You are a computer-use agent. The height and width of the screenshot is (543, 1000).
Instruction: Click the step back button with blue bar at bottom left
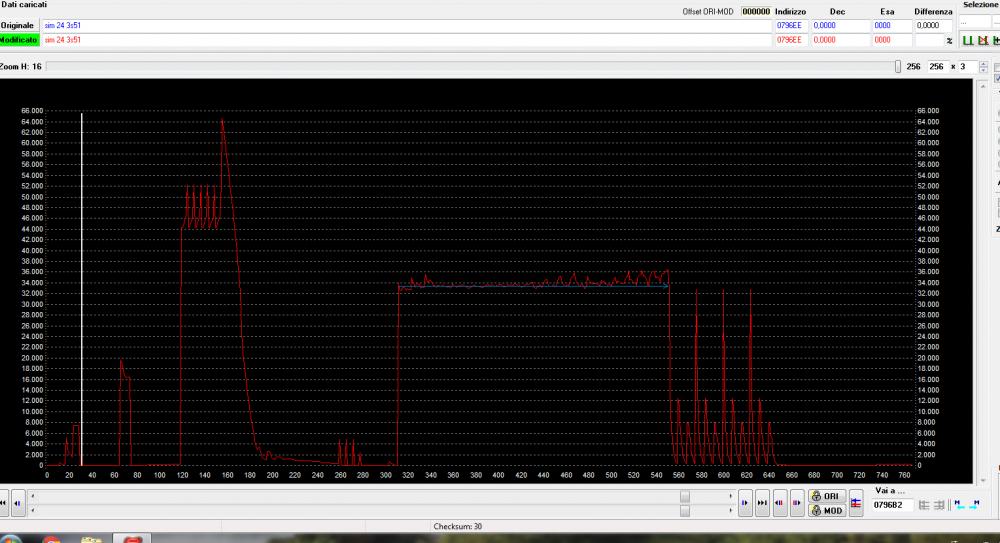(x=18, y=503)
